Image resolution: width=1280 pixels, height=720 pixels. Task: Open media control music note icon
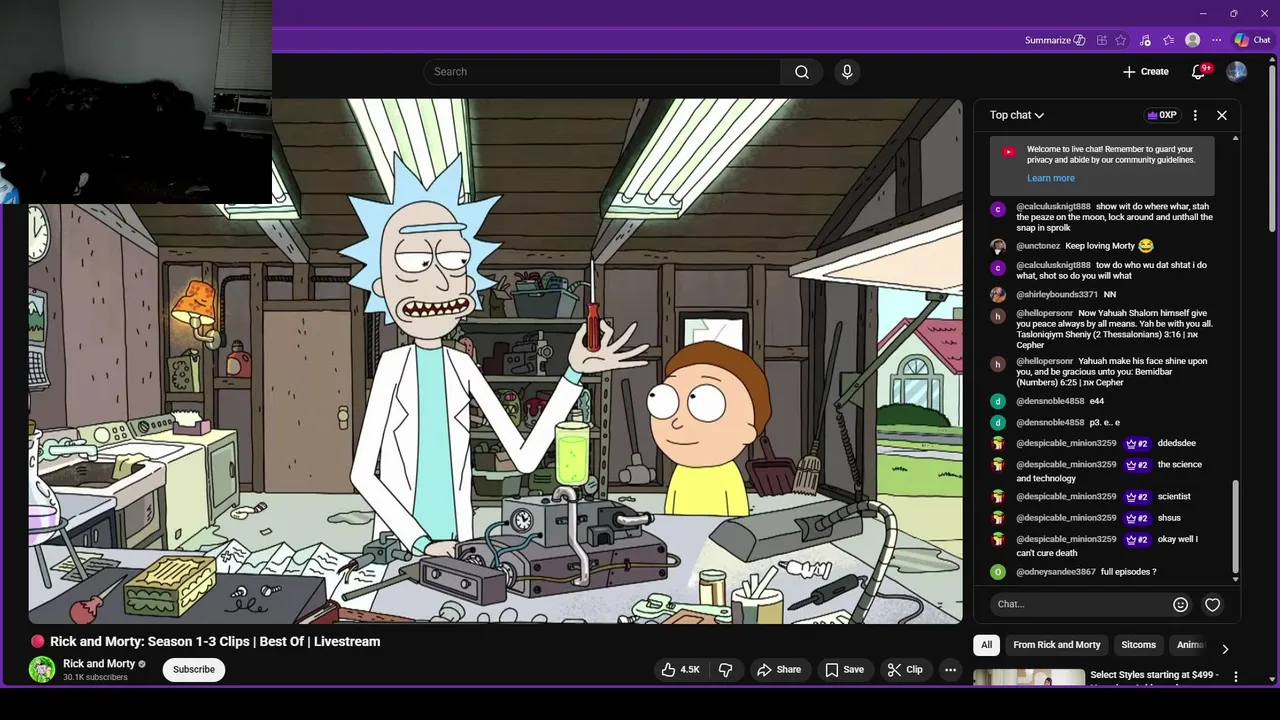point(1145,40)
